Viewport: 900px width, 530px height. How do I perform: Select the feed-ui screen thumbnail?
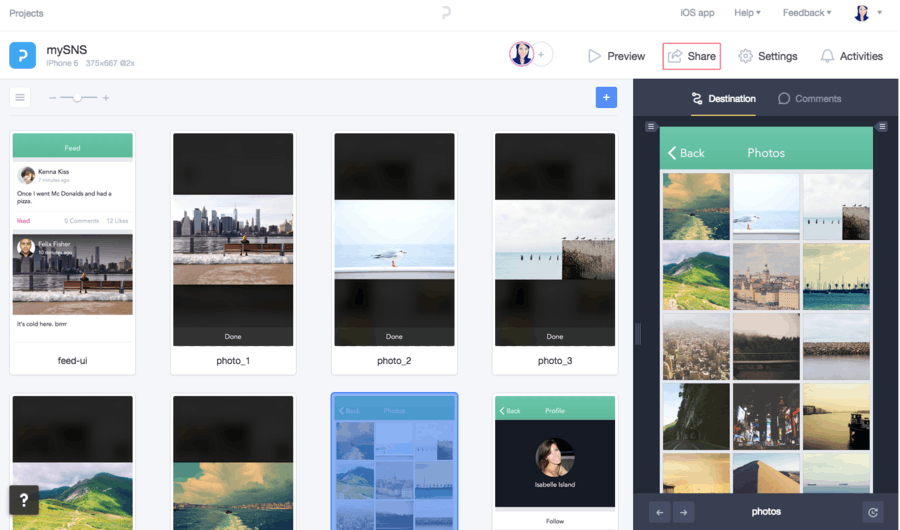pos(72,253)
